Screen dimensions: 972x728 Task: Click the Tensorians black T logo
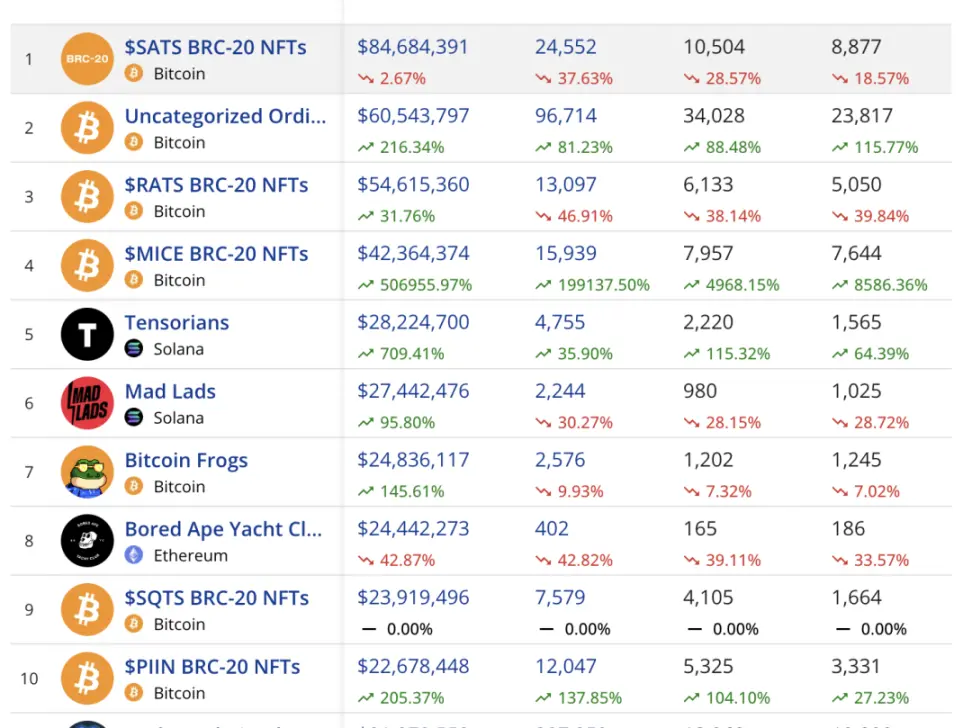point(87,334)
